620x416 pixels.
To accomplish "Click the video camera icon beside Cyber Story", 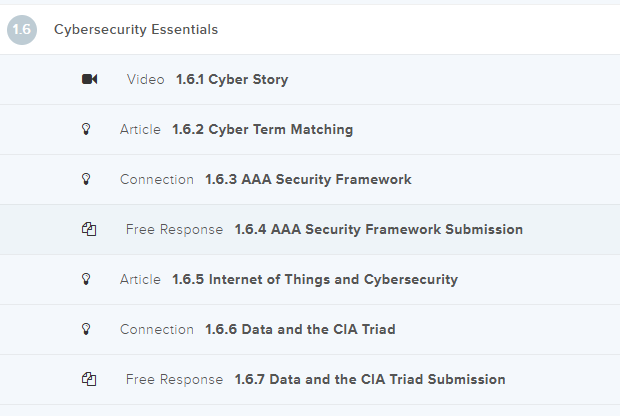I will tap(89, 80).
